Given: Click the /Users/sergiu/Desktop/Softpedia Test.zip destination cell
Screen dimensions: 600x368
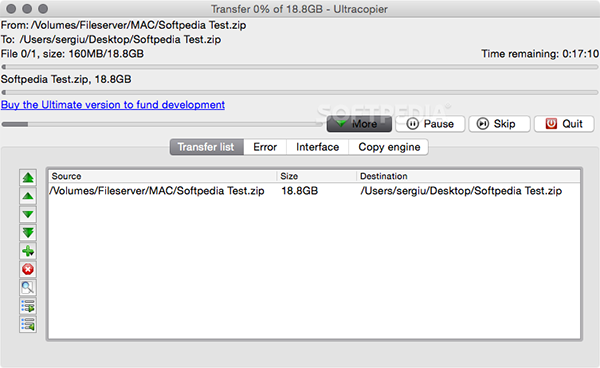Looking at the screenshot, I should click(x=461, y=191).
